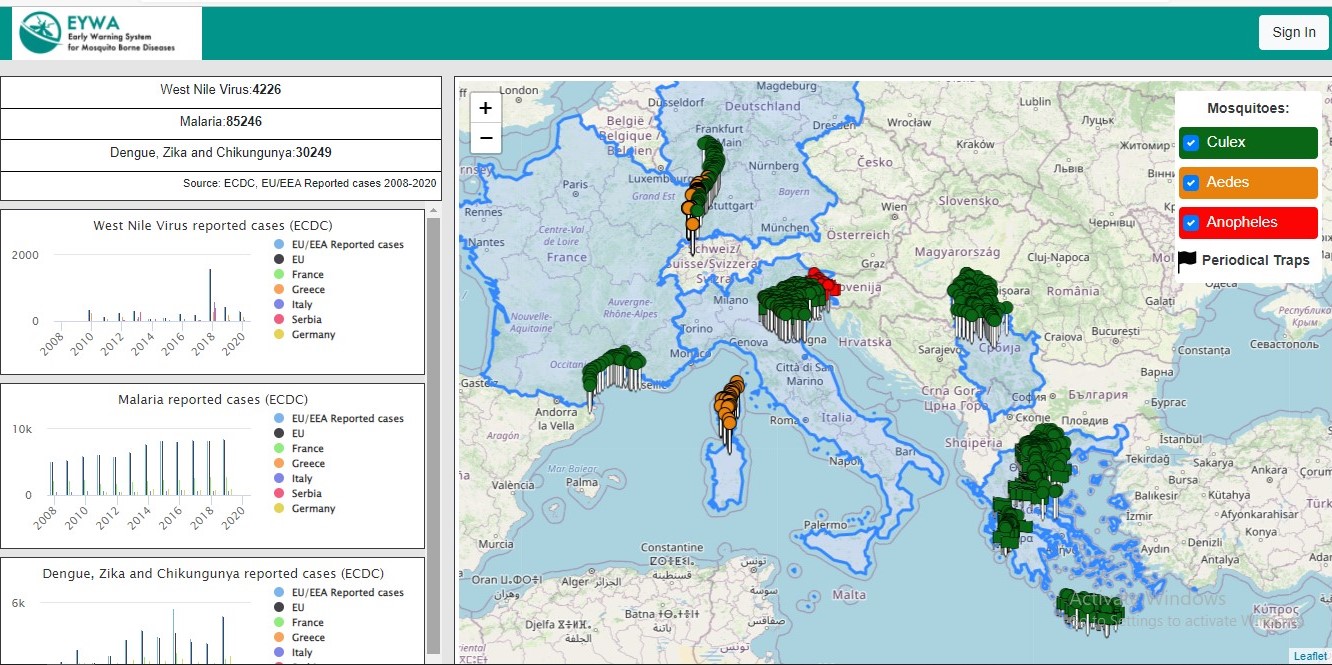Image resolution: width=1332 pixels, height=665 pixels.
Task: Toggle Greece series in Dengue chart legend
Action: (299, 637)
